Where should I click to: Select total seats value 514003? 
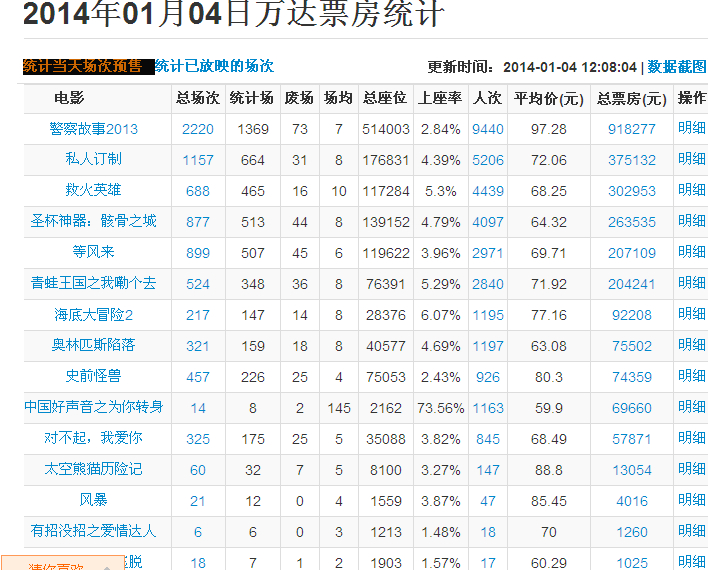[386, 129]
